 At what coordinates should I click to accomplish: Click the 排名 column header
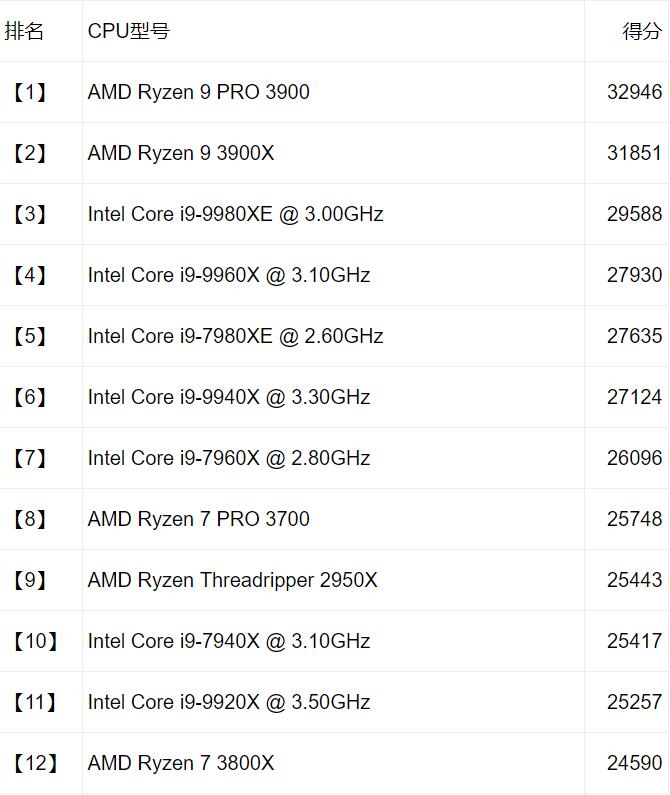tap(25, 31)
